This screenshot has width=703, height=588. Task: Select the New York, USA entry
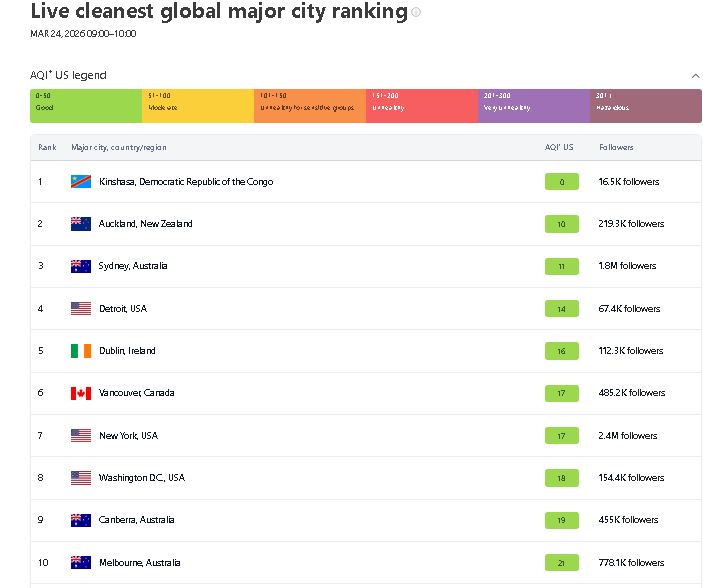click(128, 436)
